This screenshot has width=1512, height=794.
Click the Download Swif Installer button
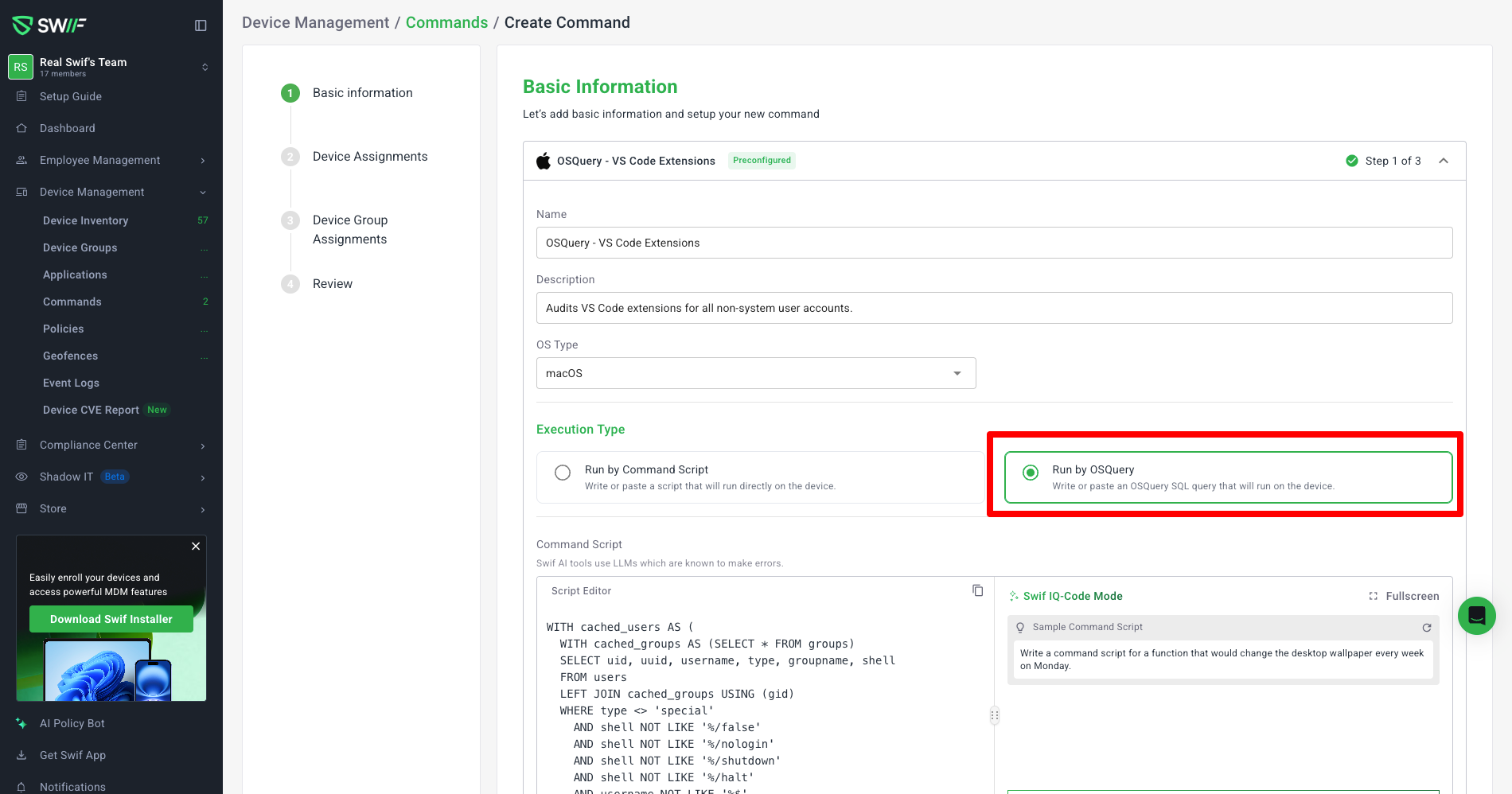111,619
